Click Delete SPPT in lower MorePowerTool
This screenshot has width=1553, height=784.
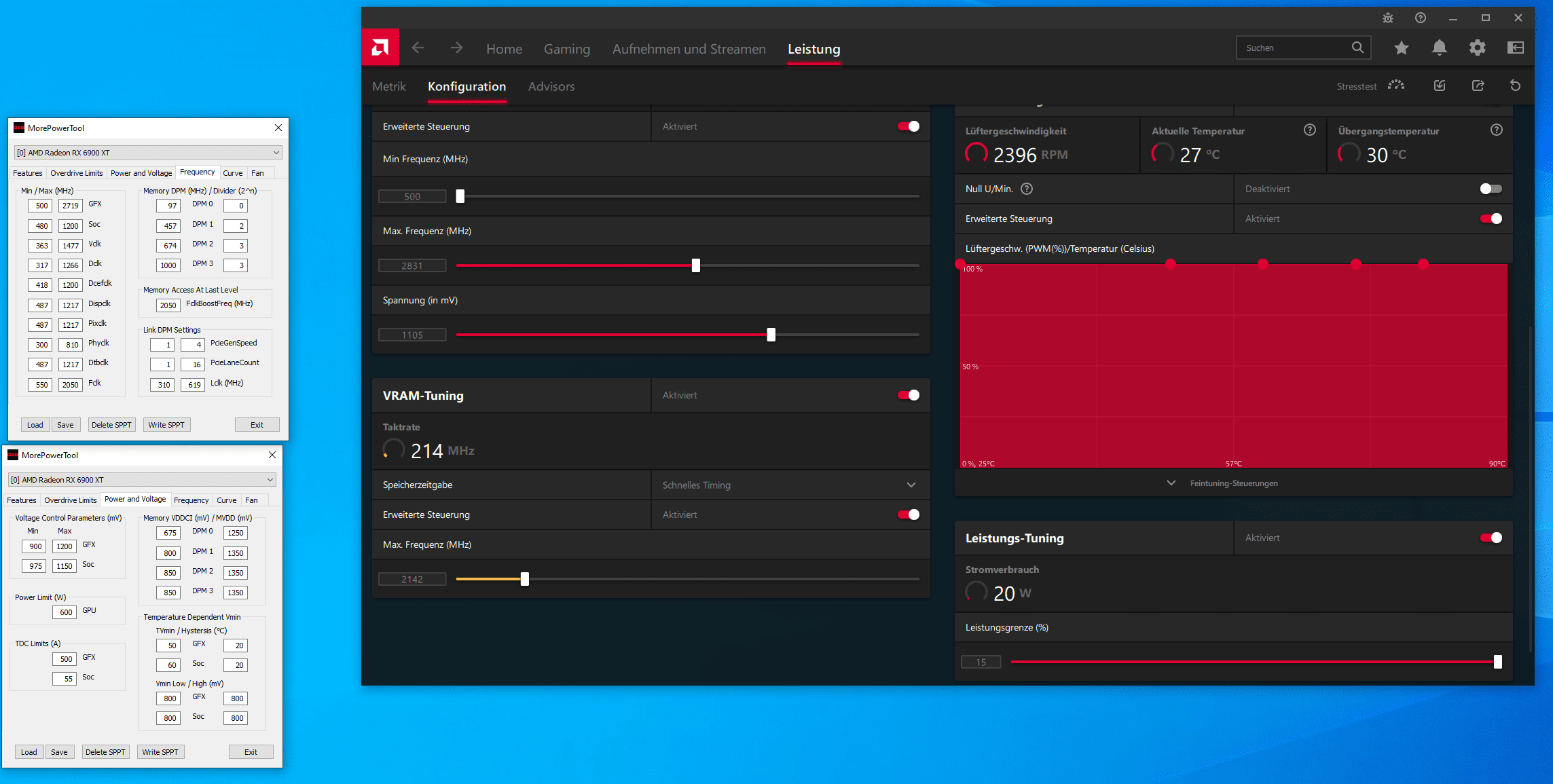[105, 752]
